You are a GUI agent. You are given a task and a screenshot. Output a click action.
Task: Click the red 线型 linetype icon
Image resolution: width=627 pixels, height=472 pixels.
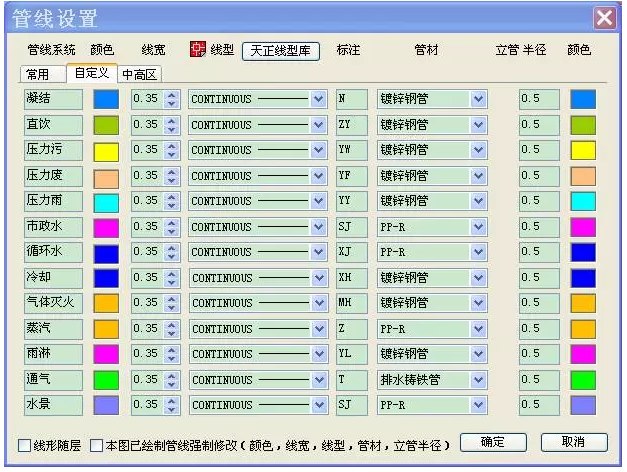pos(198,50)
